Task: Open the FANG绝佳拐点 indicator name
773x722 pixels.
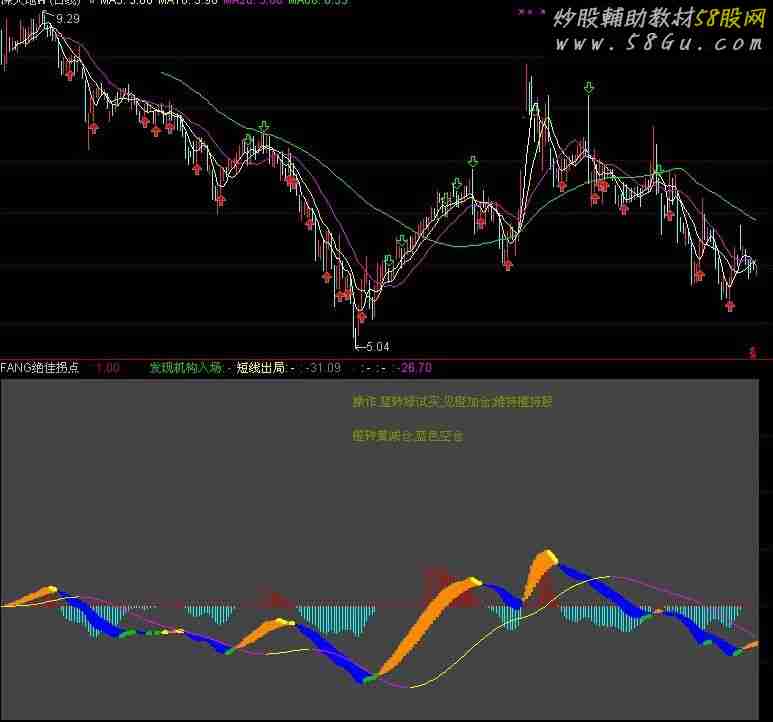Action: [x=40, y=368]
